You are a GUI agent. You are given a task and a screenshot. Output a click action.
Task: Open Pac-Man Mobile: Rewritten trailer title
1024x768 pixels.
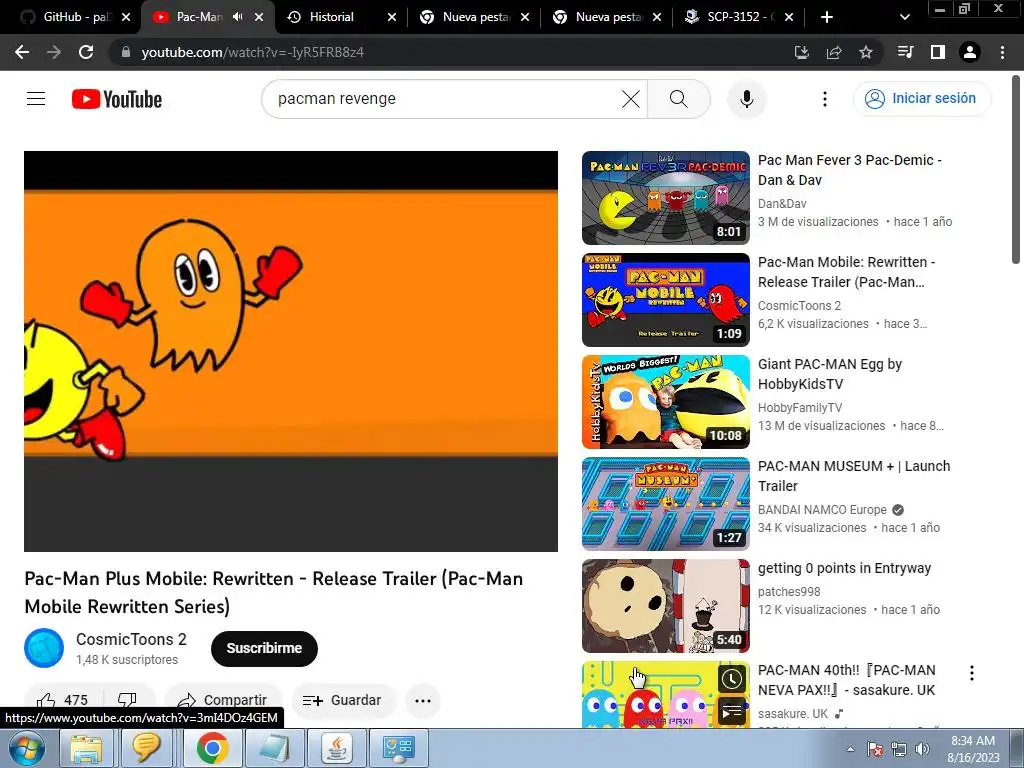click(847, 272)
